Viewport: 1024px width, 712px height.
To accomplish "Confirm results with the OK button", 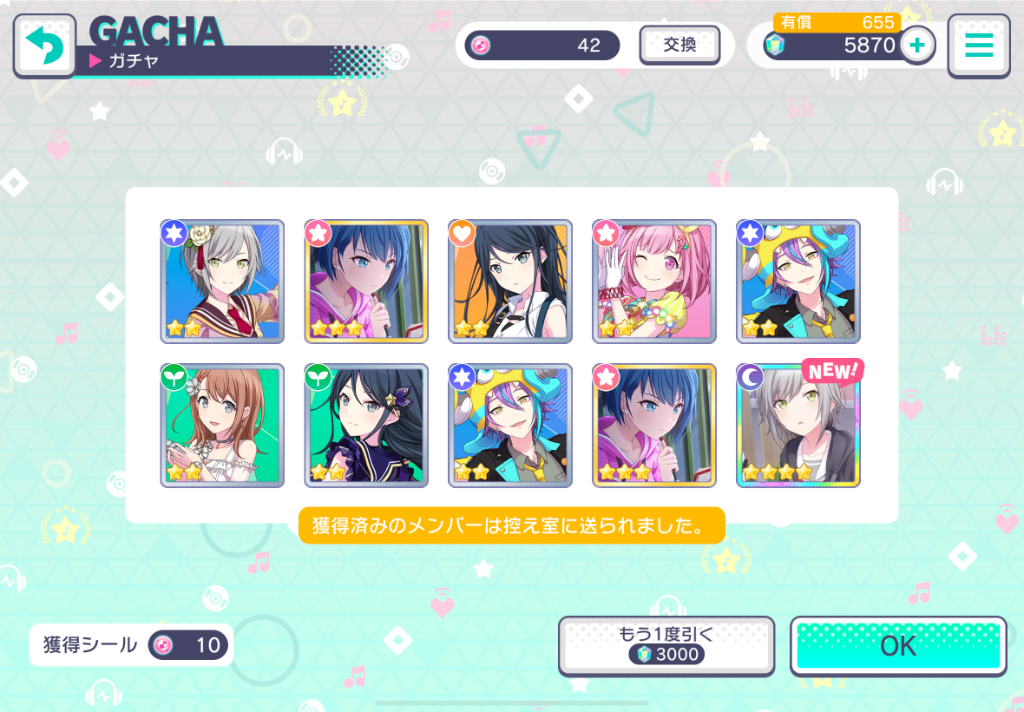I will coord(898,646).
